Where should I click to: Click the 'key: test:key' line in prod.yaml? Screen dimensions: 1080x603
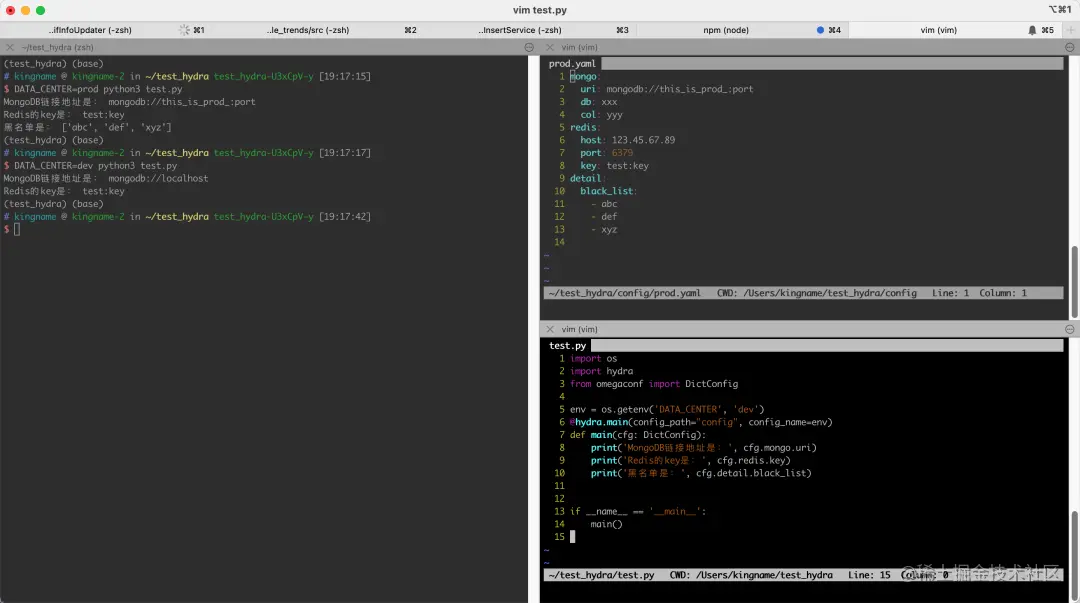(614, 165)
